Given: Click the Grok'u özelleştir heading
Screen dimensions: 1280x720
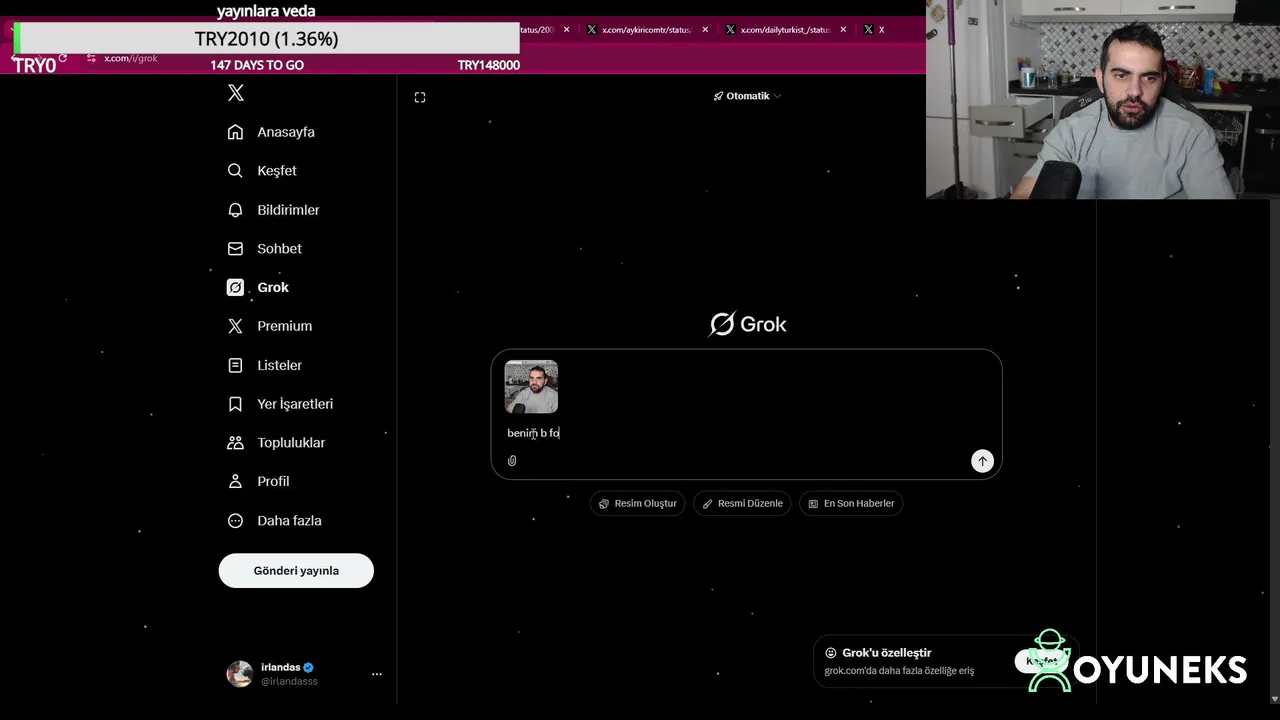Looking at the screenshot, I should (x=886, y=653).
